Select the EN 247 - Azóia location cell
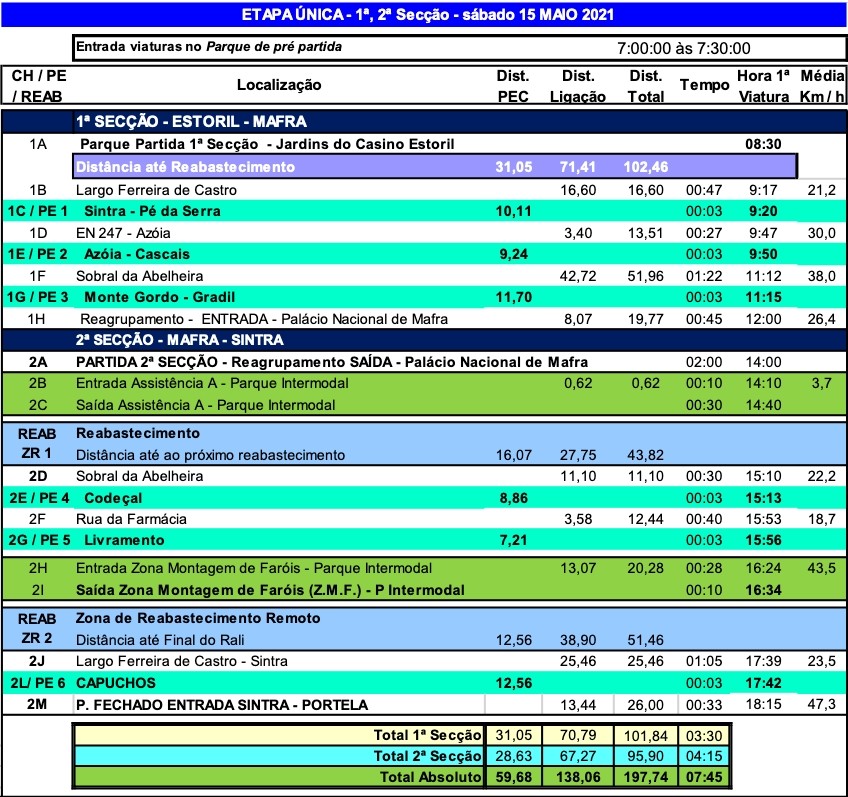Viewport: 848px width, 797px height. (126, 233)
